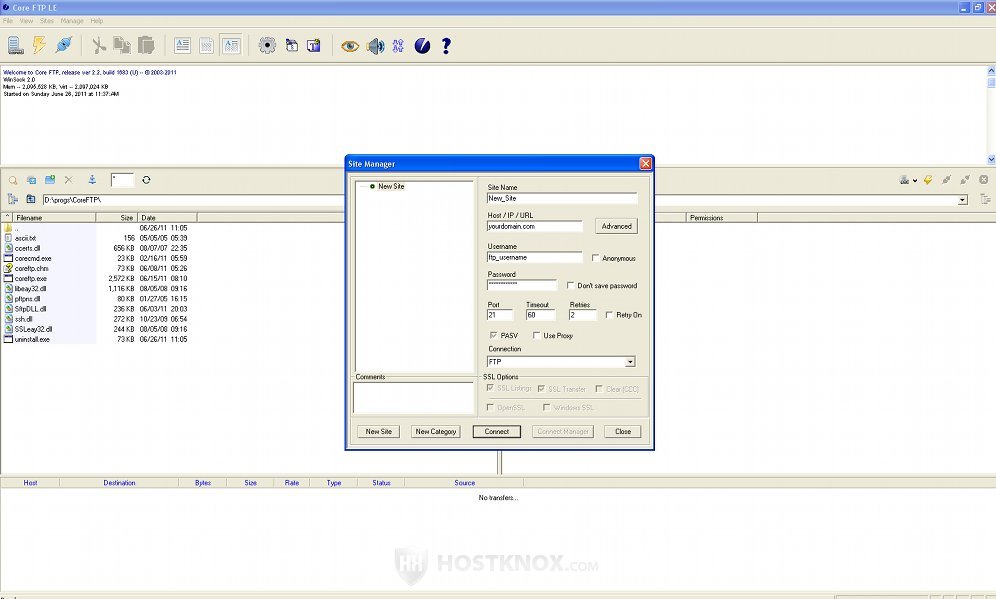Click the scheduler calendar toolbar icon

tap(292, 45)
